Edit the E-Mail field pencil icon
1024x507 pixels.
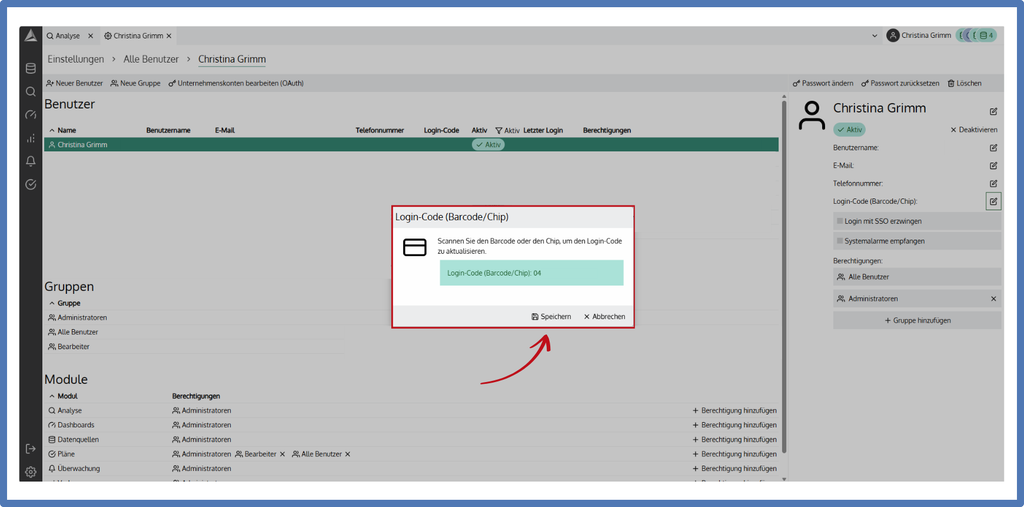click(x=993, y=165)
